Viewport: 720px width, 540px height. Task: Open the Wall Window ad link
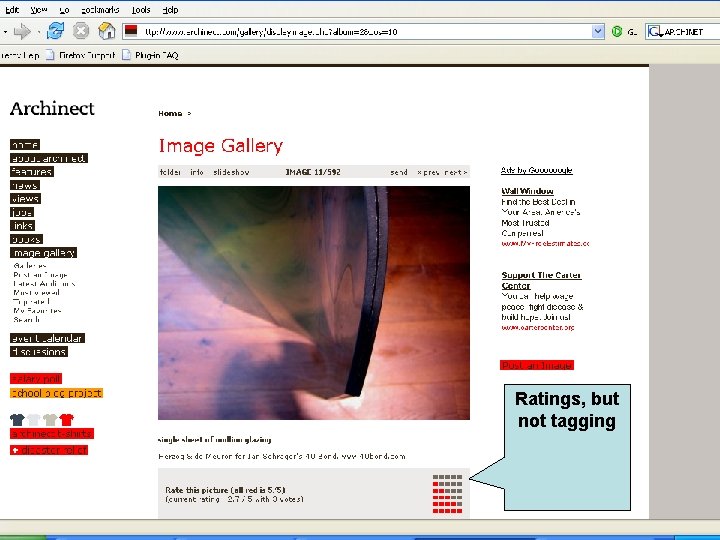click(527, 191)
